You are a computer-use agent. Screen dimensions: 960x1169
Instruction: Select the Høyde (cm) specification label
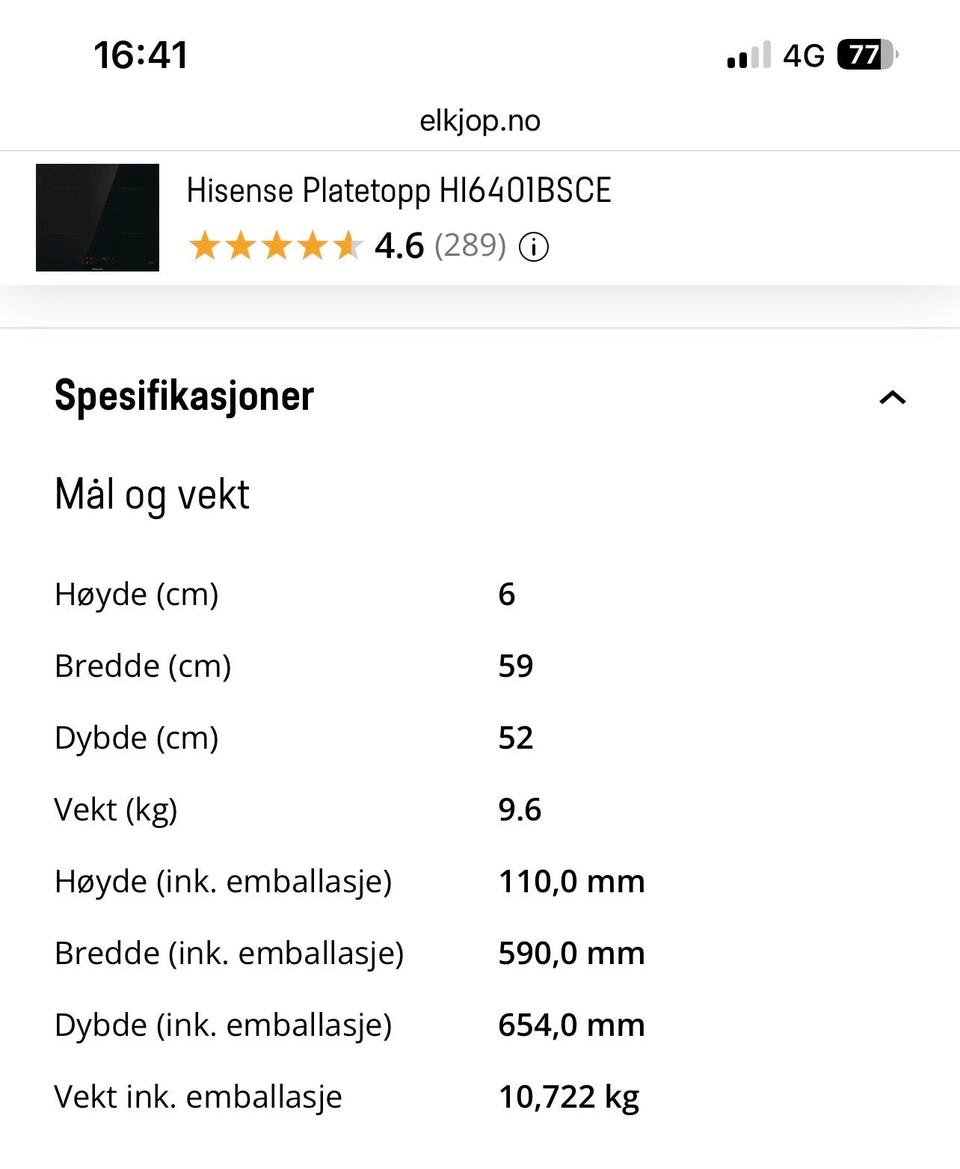click(136, 595)
